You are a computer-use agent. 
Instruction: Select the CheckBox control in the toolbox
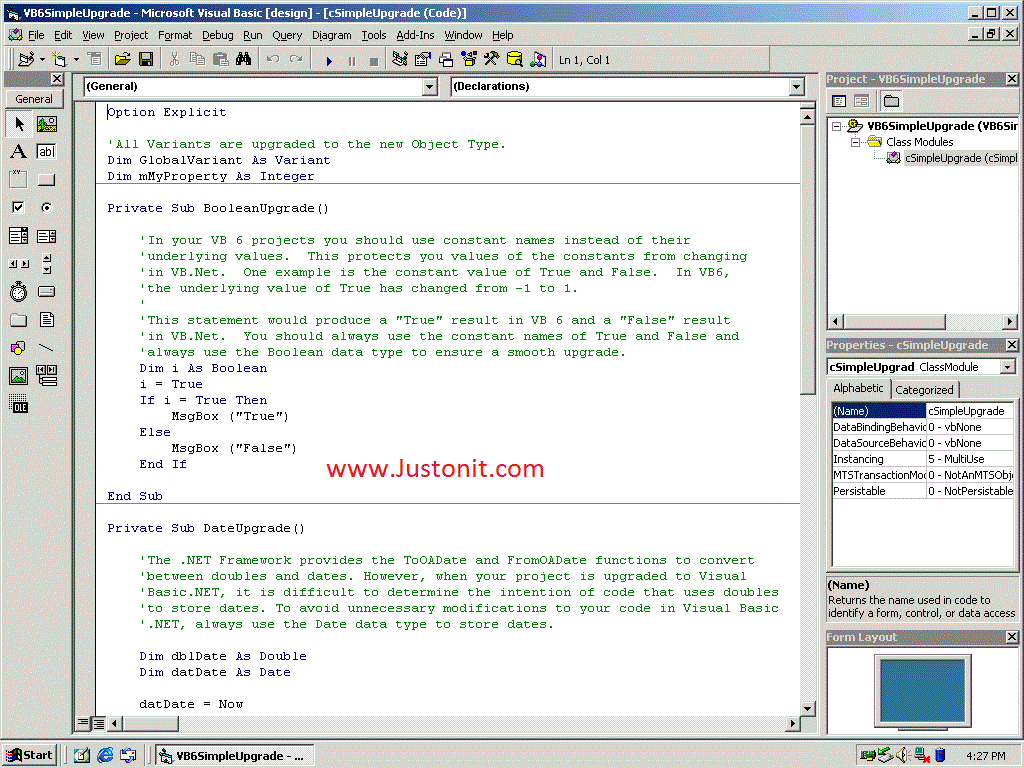[x=19, y=207]
